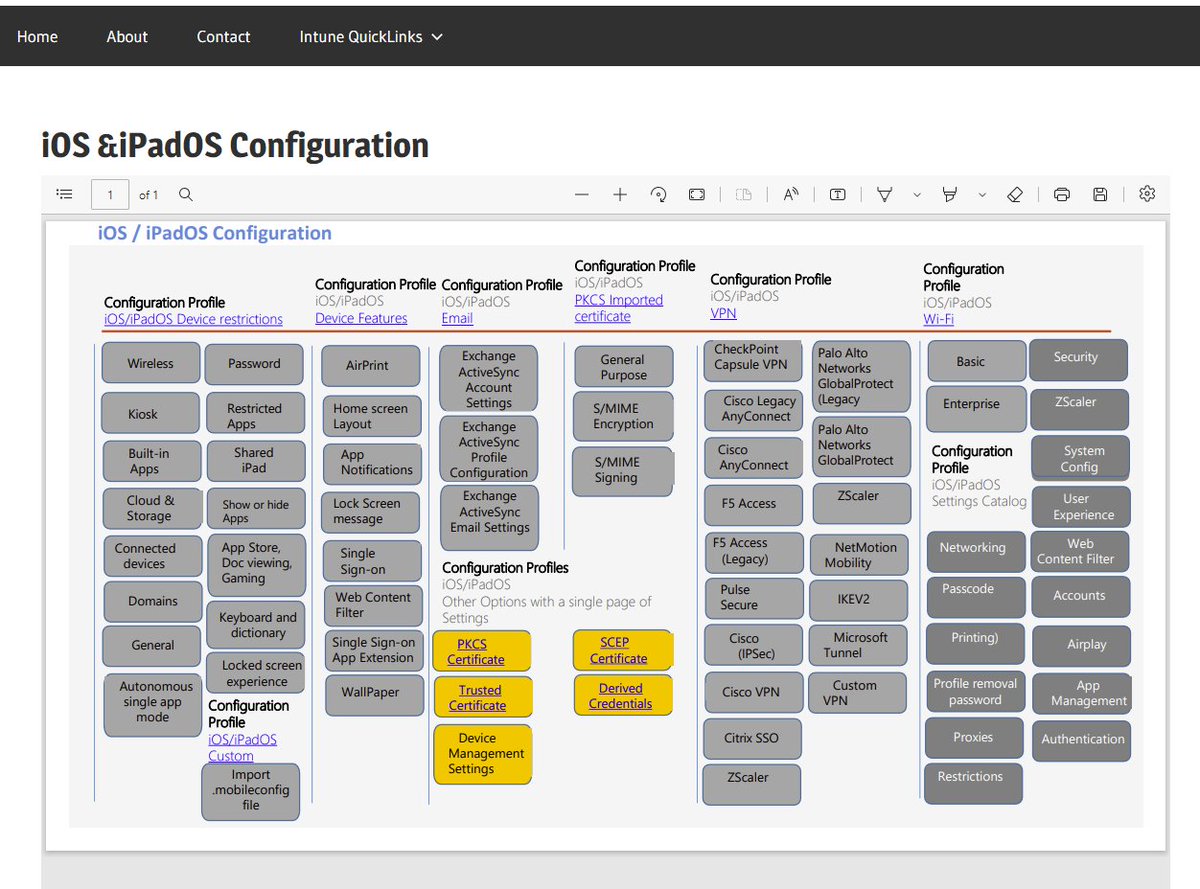Image resolution: width=1200 pixels, height=889 pixels.
Task: Click the Derived Credentials yellow box
Action: coord(623,695)
